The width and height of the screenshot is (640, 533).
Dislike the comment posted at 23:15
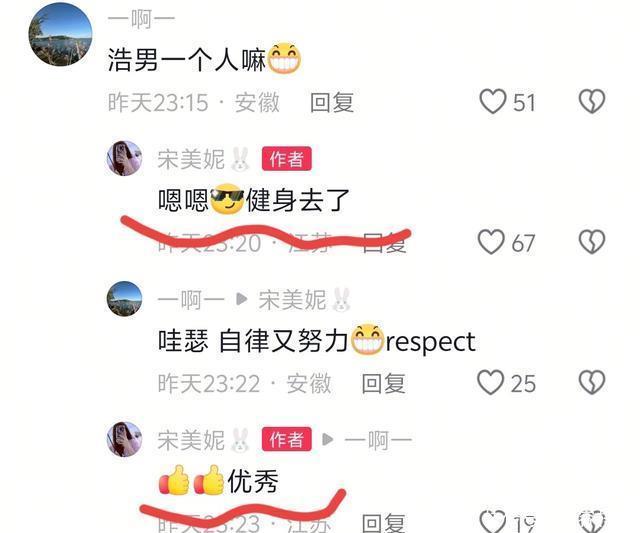click(592, 101)
